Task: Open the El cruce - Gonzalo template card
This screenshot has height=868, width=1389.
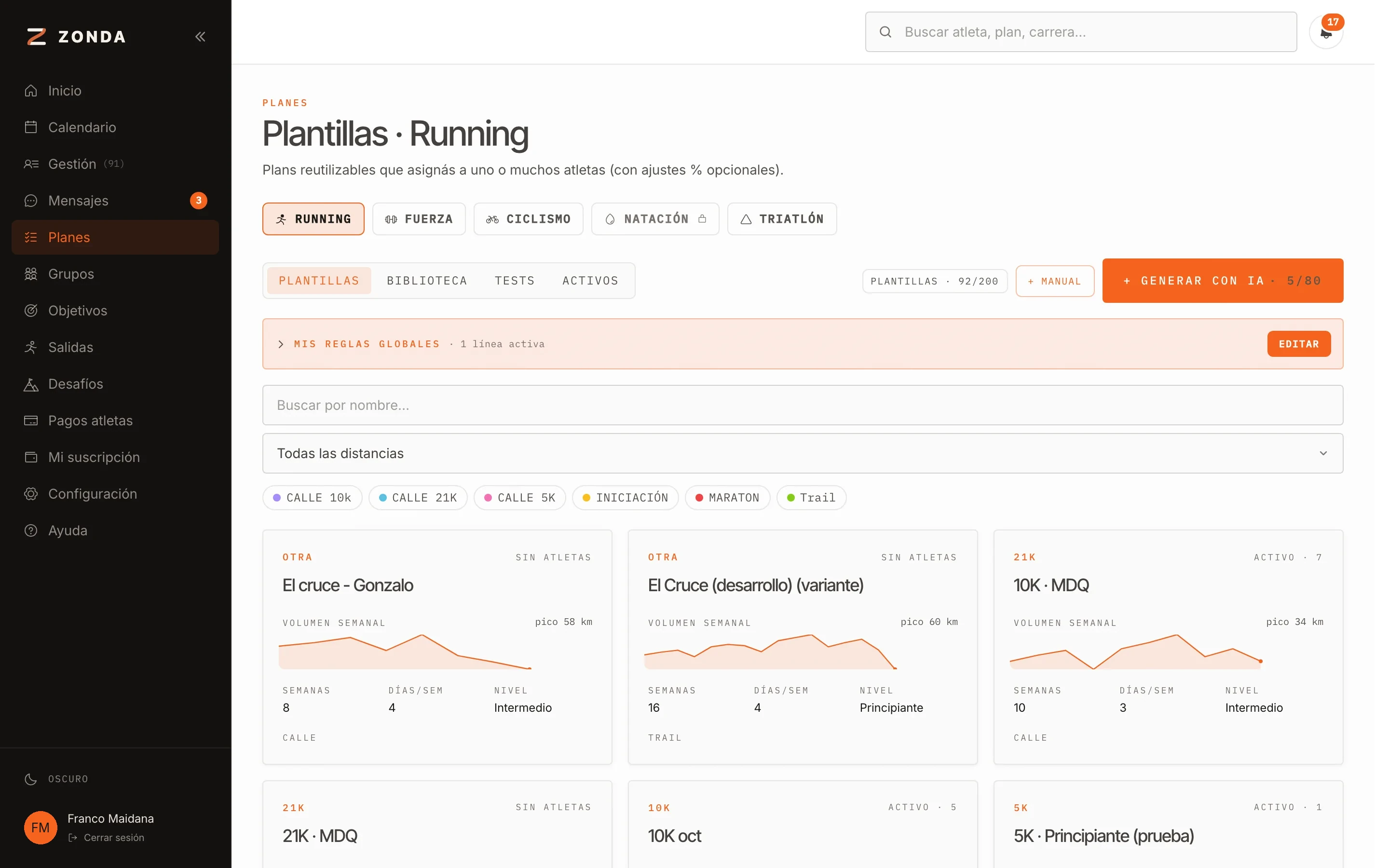Action: click(437, 647)
